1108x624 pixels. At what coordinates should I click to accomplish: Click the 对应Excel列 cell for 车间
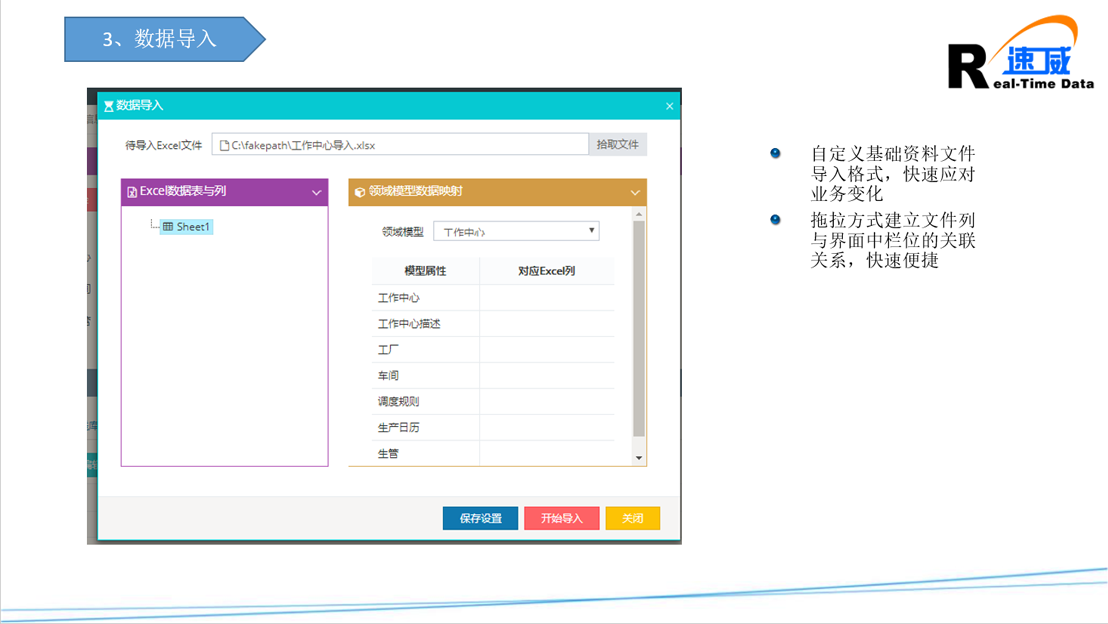[x=546, y=376]
